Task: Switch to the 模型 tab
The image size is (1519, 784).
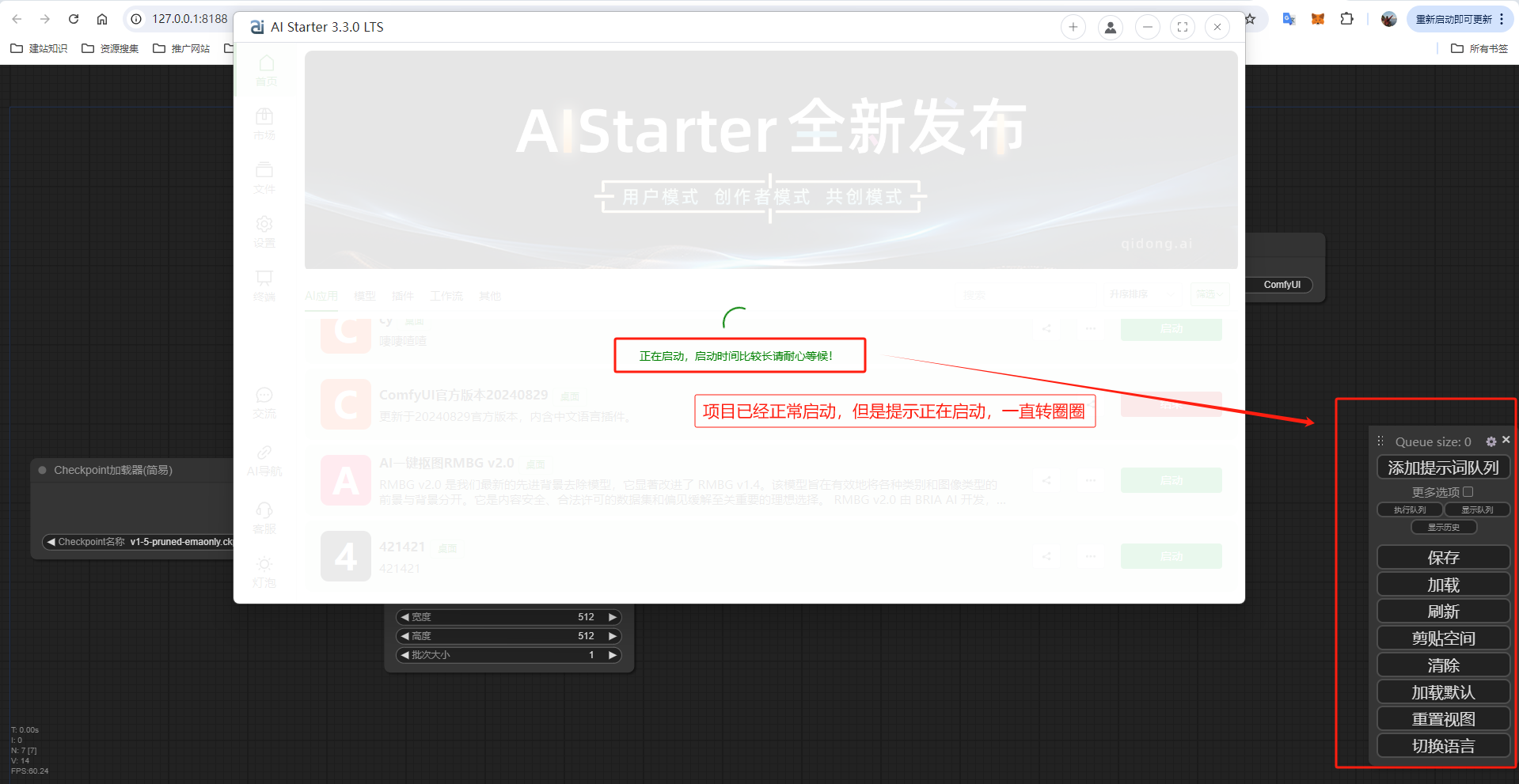Action: 365,296
